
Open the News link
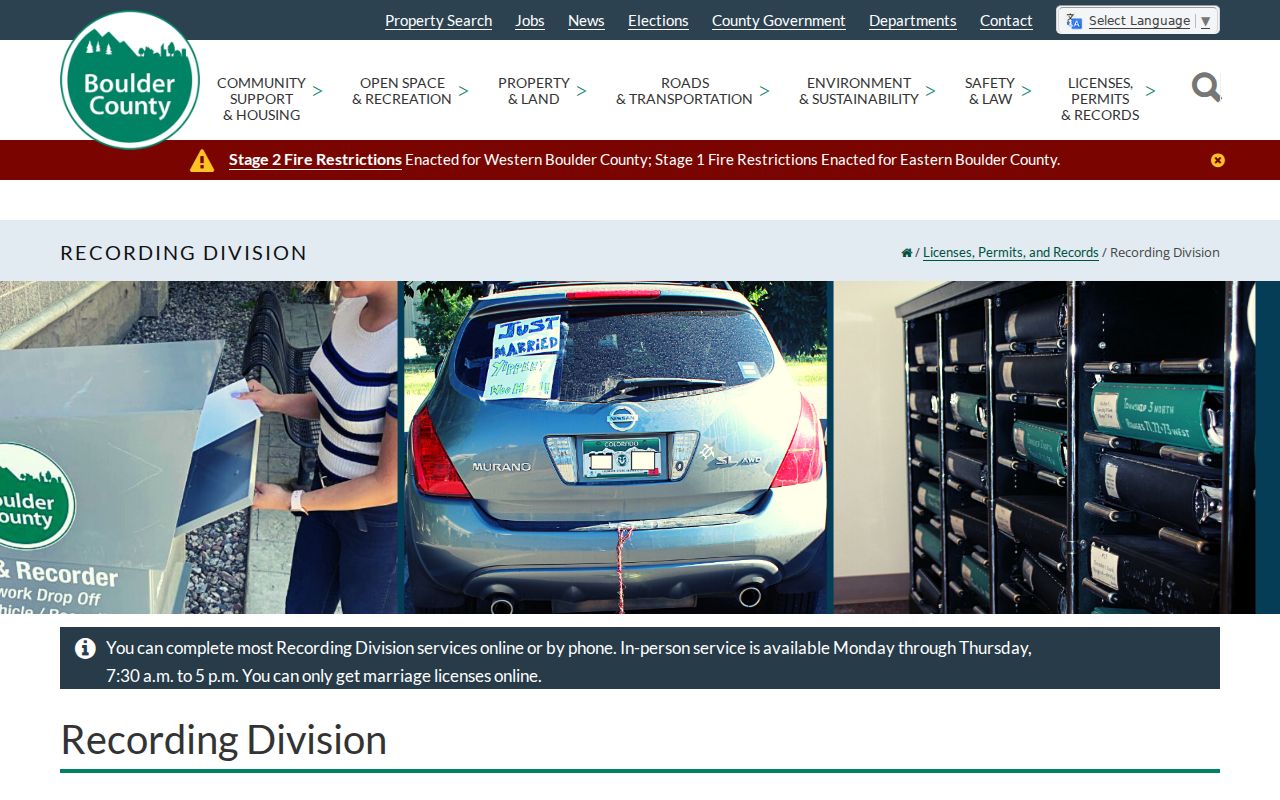586,21
